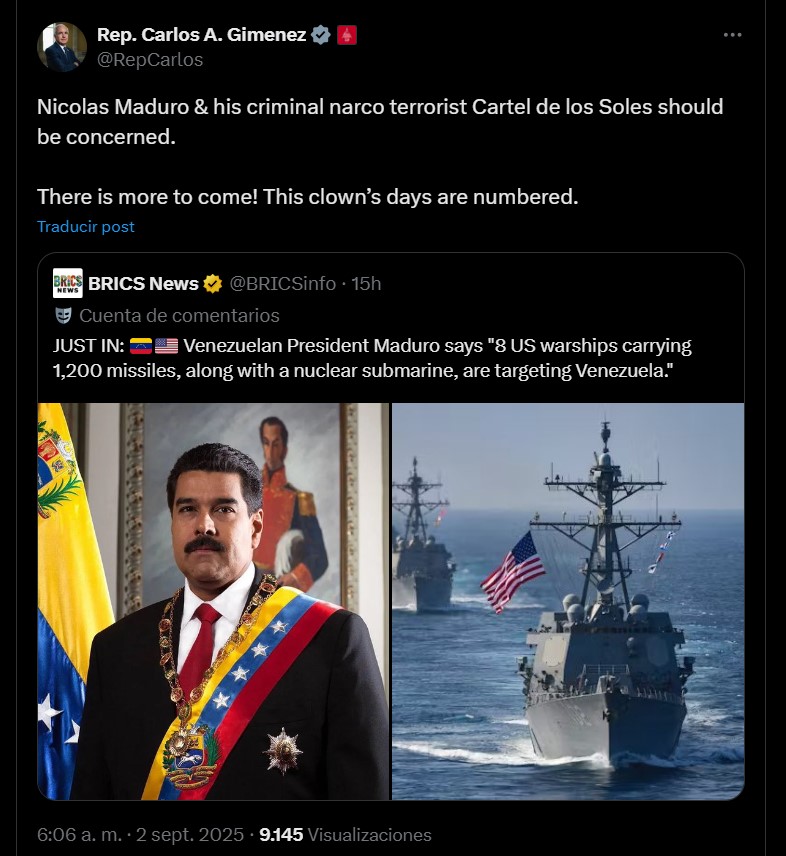The width and height of the screenshot is (786, 856).
Task: Click the quoted post text about 8 US warships
Action: [372, 358]
